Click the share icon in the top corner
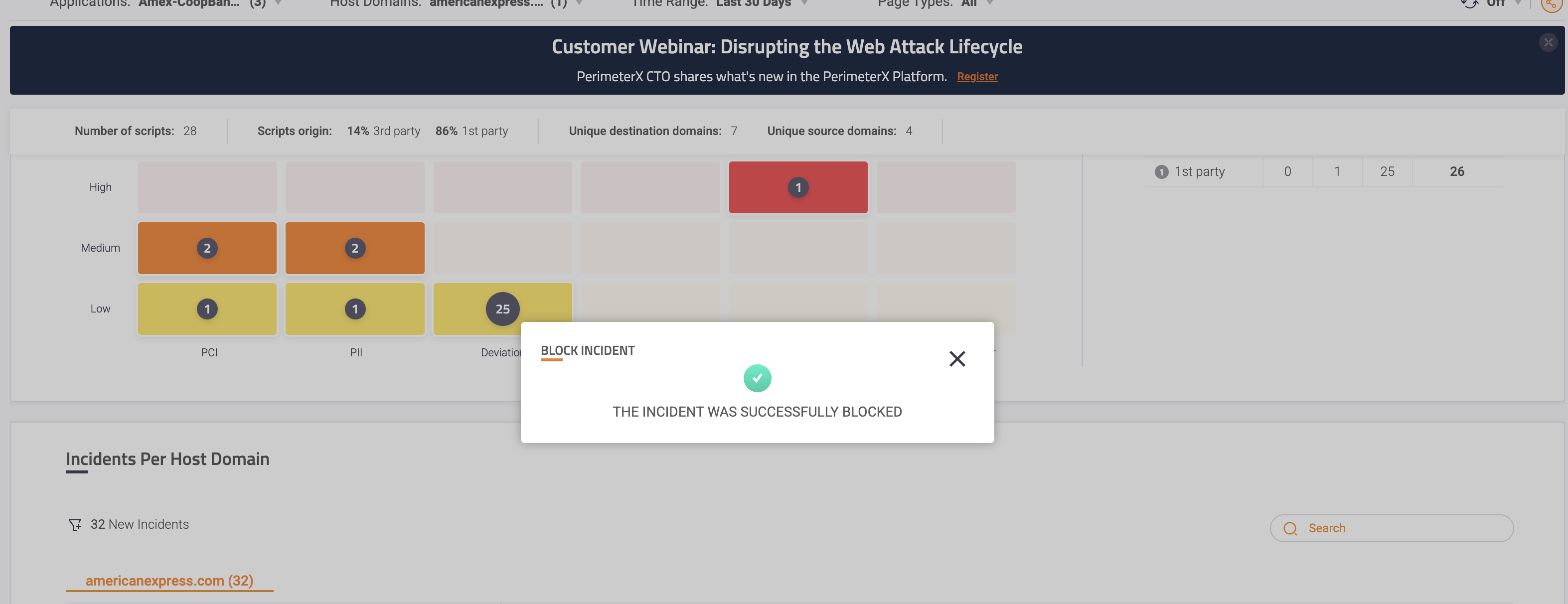The height and width of the screenshot is (604, 1568). pyautogui.click(x=1551, y=3)
